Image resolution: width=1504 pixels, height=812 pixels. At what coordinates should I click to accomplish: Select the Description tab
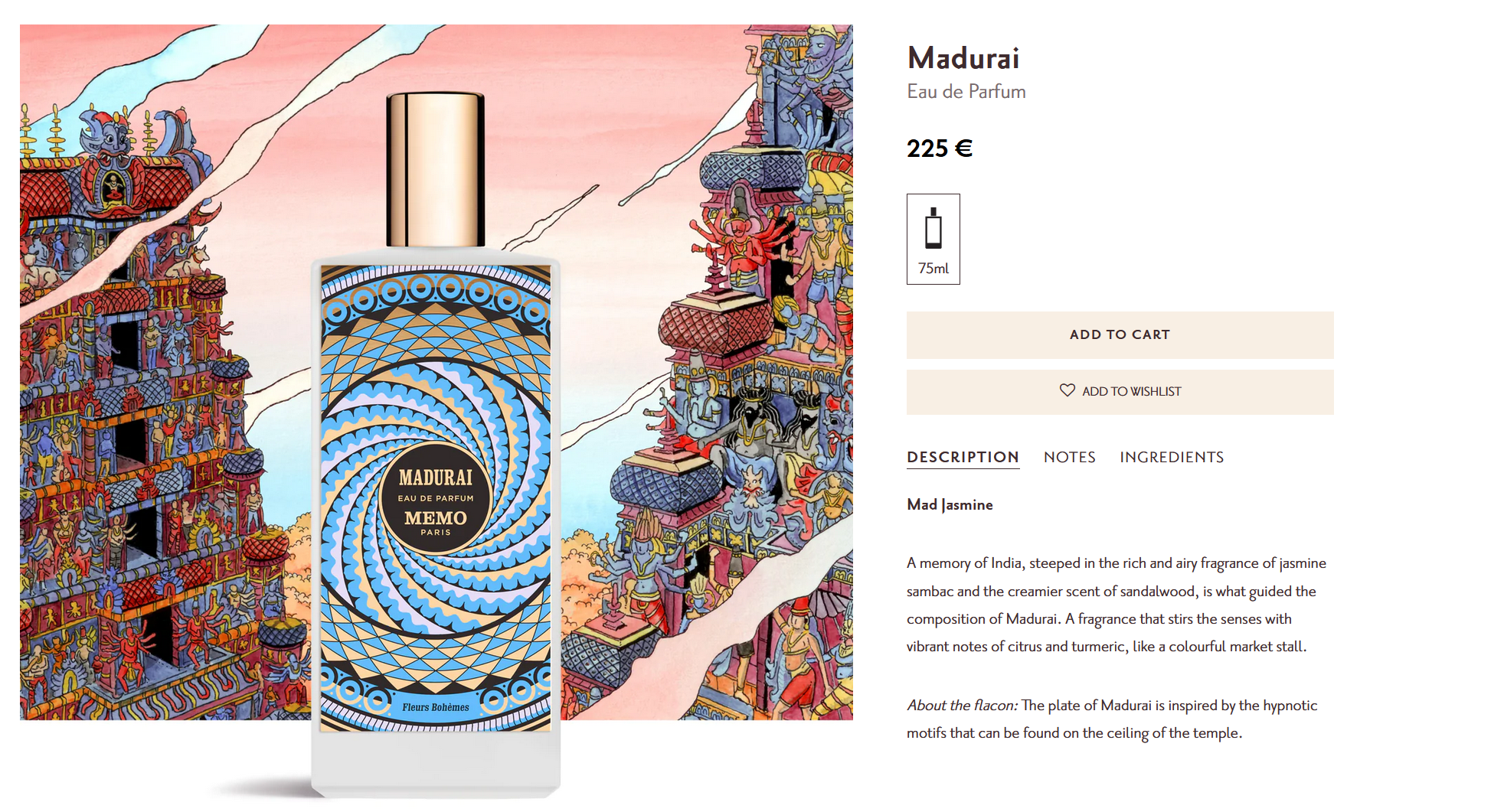[963, 457]
